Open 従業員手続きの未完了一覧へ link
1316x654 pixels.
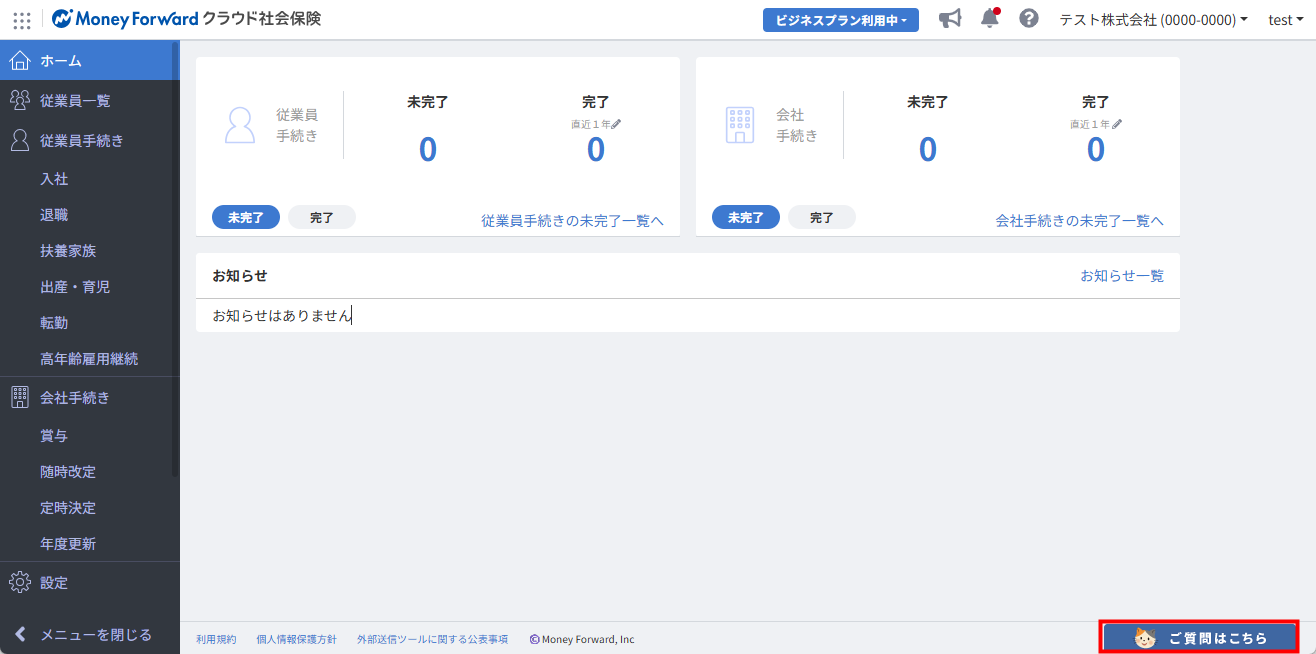572,221
